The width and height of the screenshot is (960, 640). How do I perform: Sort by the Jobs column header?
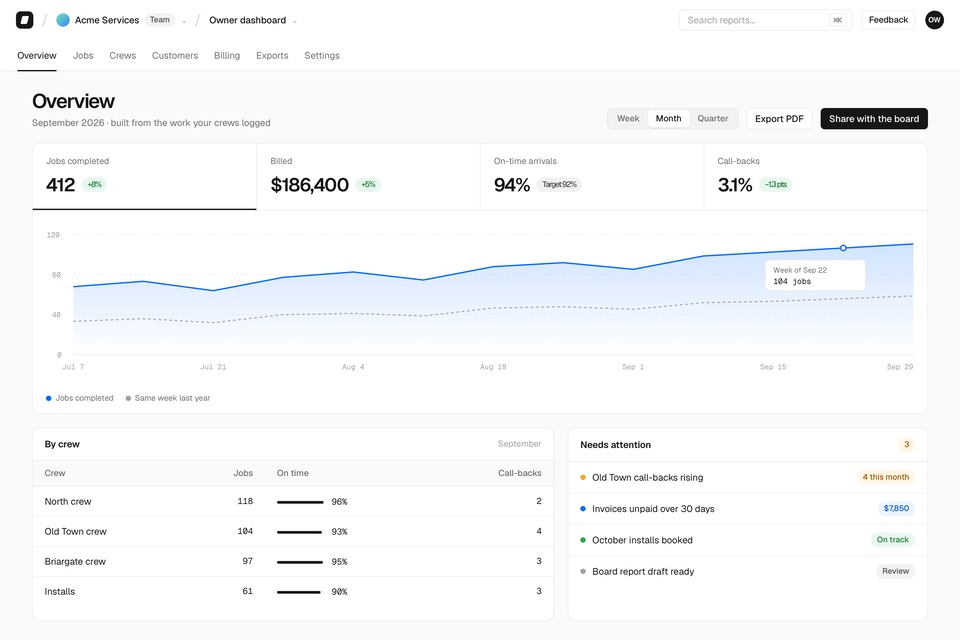click(243, 473)
